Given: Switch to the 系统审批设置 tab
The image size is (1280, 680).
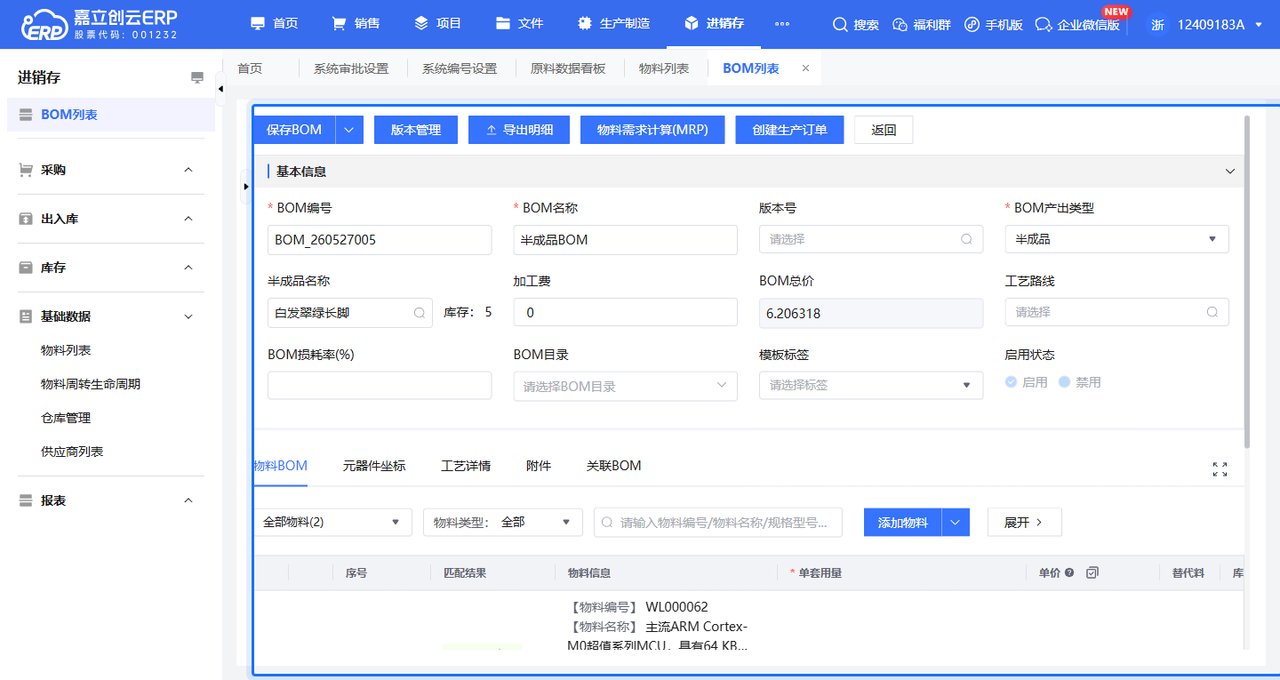Looking at the screenshot, I should pyautogui.click(x=350, y=69).
